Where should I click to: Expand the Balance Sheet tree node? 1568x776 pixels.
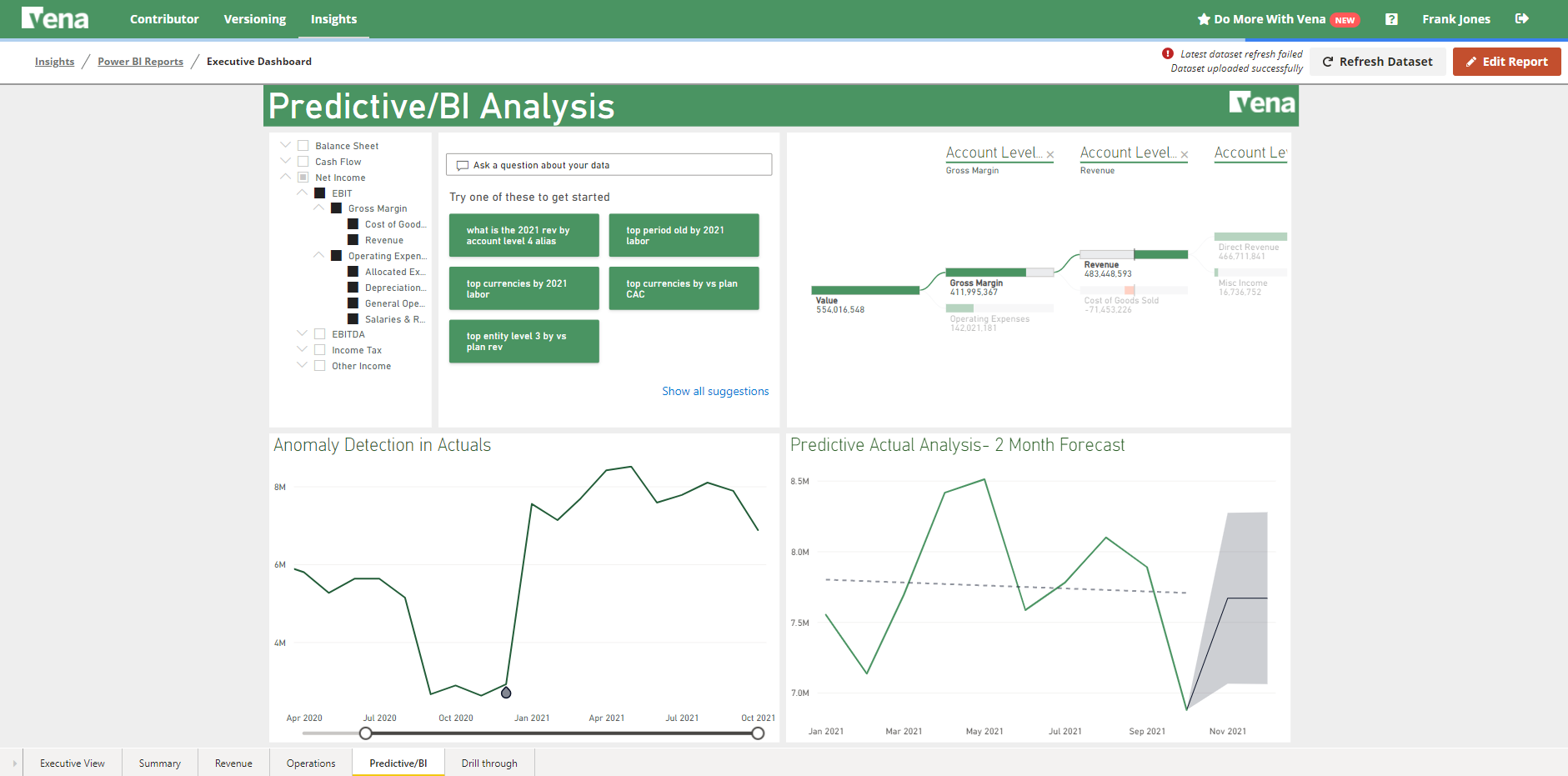(x=286, y=145)
